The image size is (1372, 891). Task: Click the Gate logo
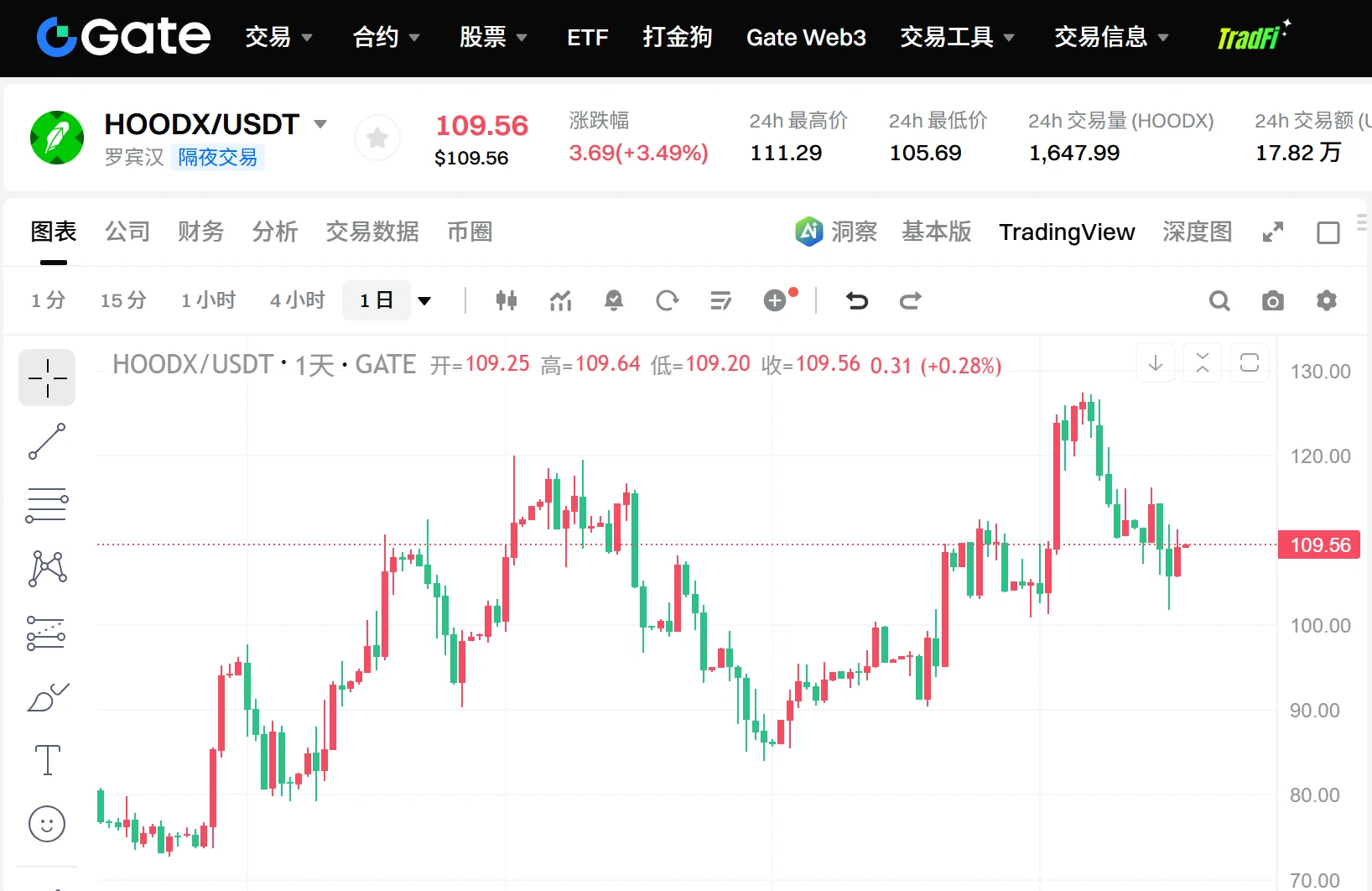123,37
